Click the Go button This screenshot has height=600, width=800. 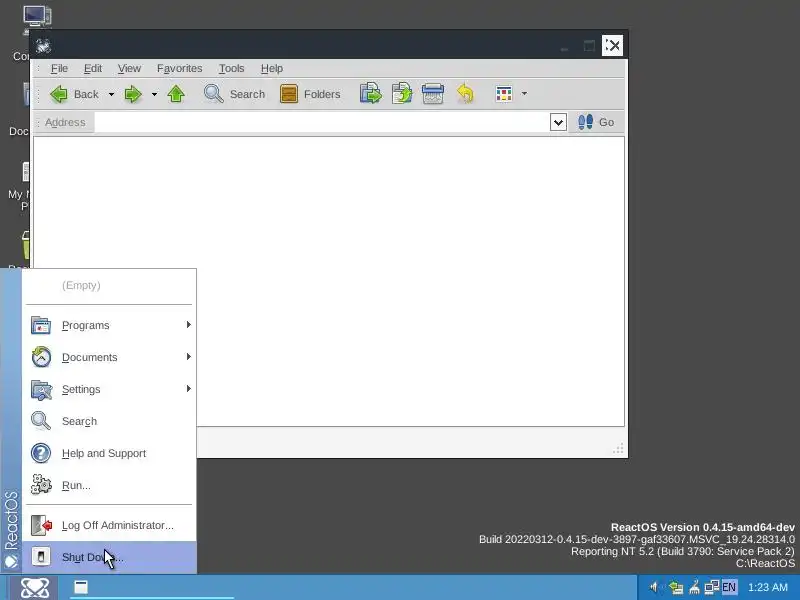pos(595,122)
